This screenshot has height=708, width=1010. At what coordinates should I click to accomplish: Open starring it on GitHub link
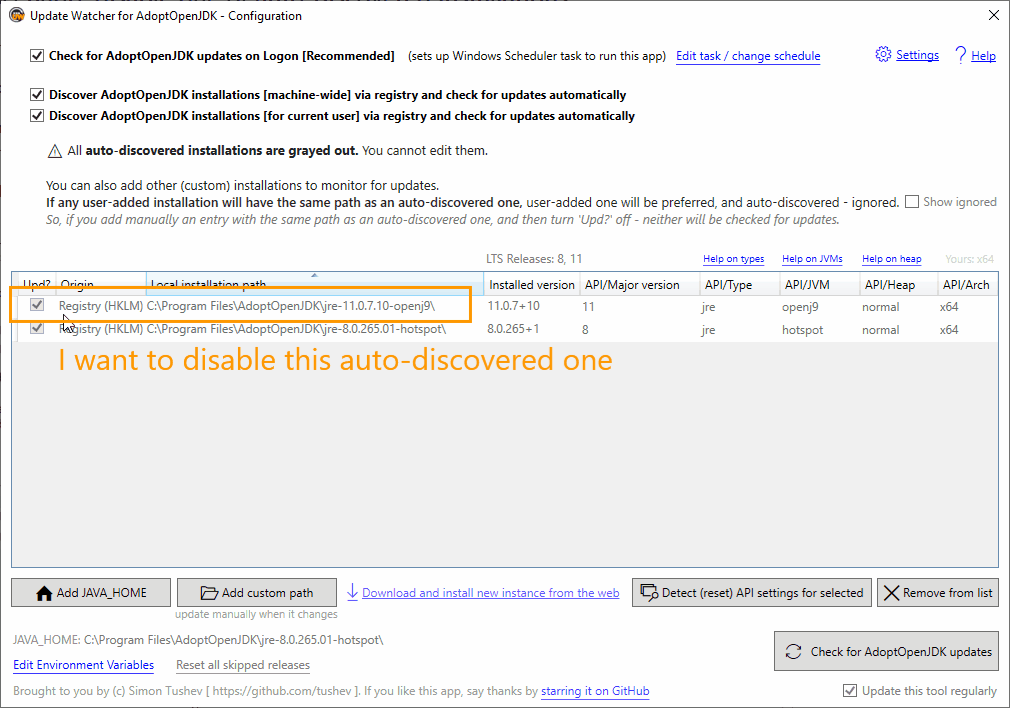click(595, 691)
